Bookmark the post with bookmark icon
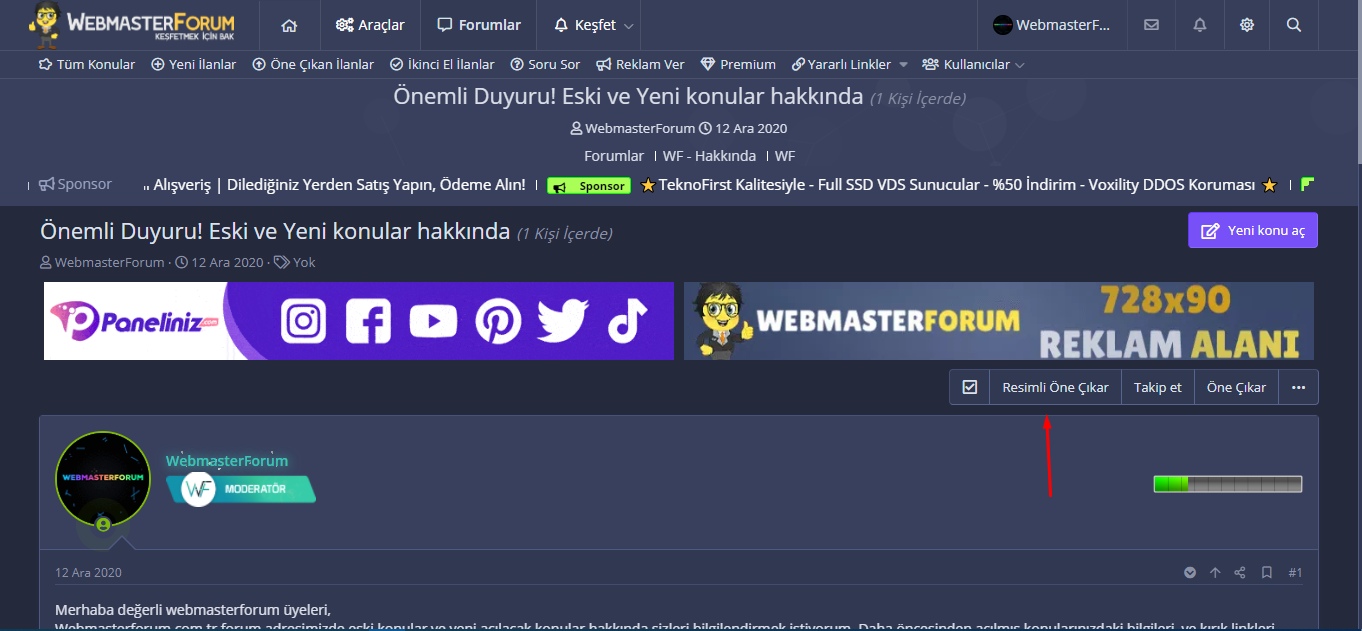 click(1266, 573)
